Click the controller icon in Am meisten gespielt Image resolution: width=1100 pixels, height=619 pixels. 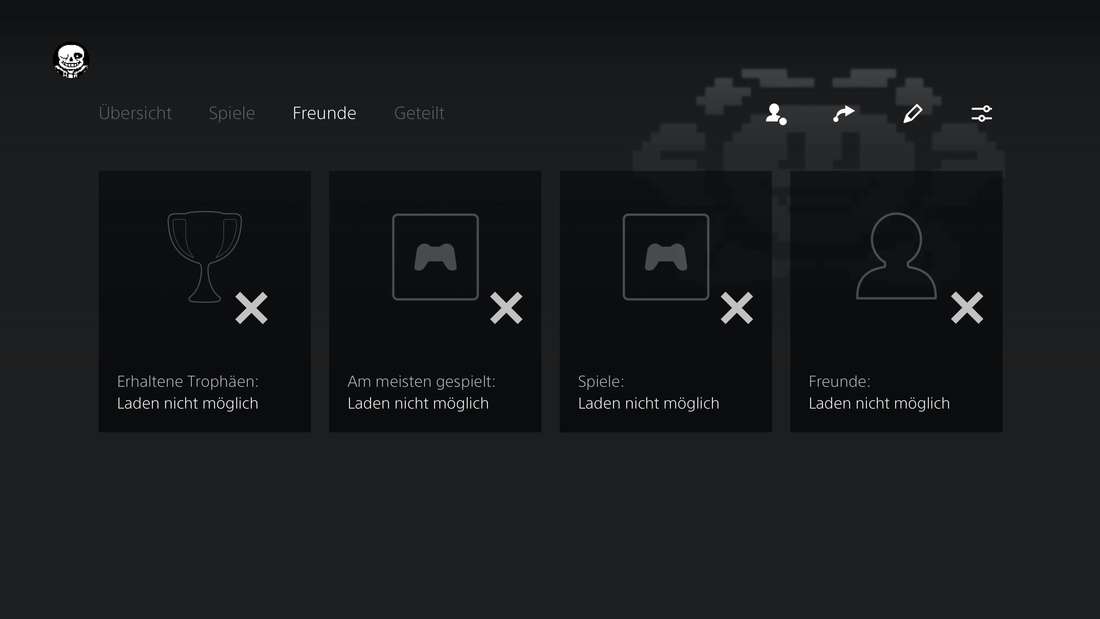tap(436, 257)
